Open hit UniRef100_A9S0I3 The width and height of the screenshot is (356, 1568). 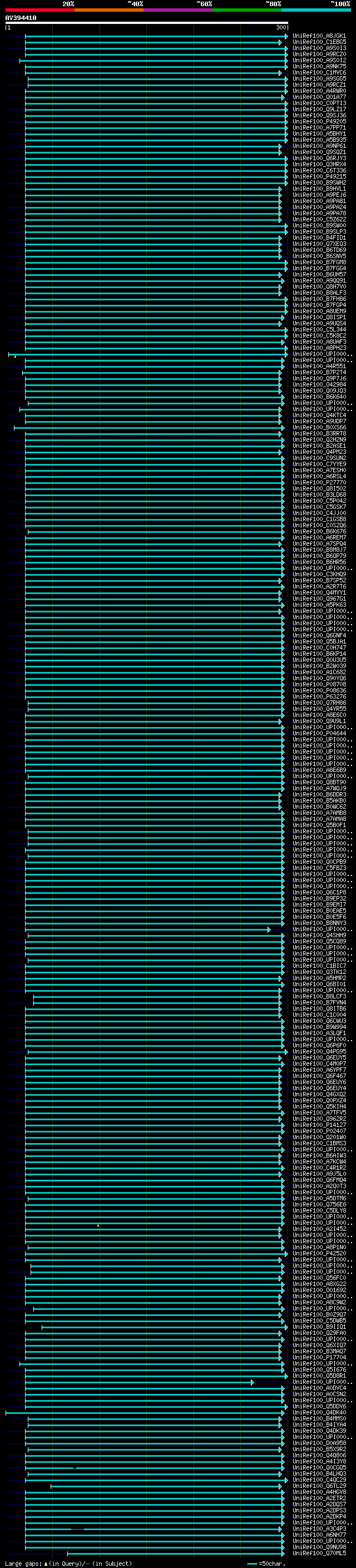pos(319,48)
